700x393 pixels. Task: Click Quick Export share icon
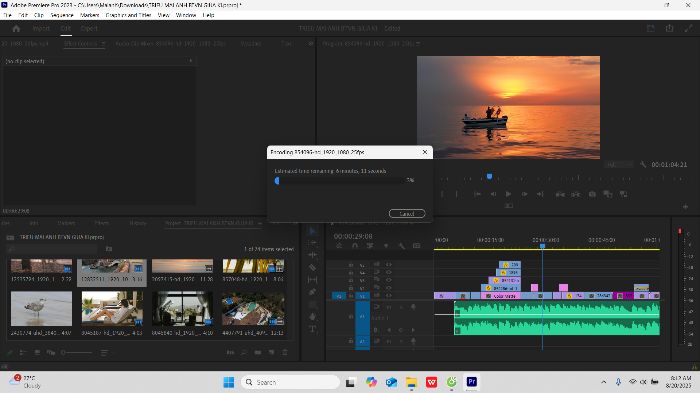pos(669,28)
